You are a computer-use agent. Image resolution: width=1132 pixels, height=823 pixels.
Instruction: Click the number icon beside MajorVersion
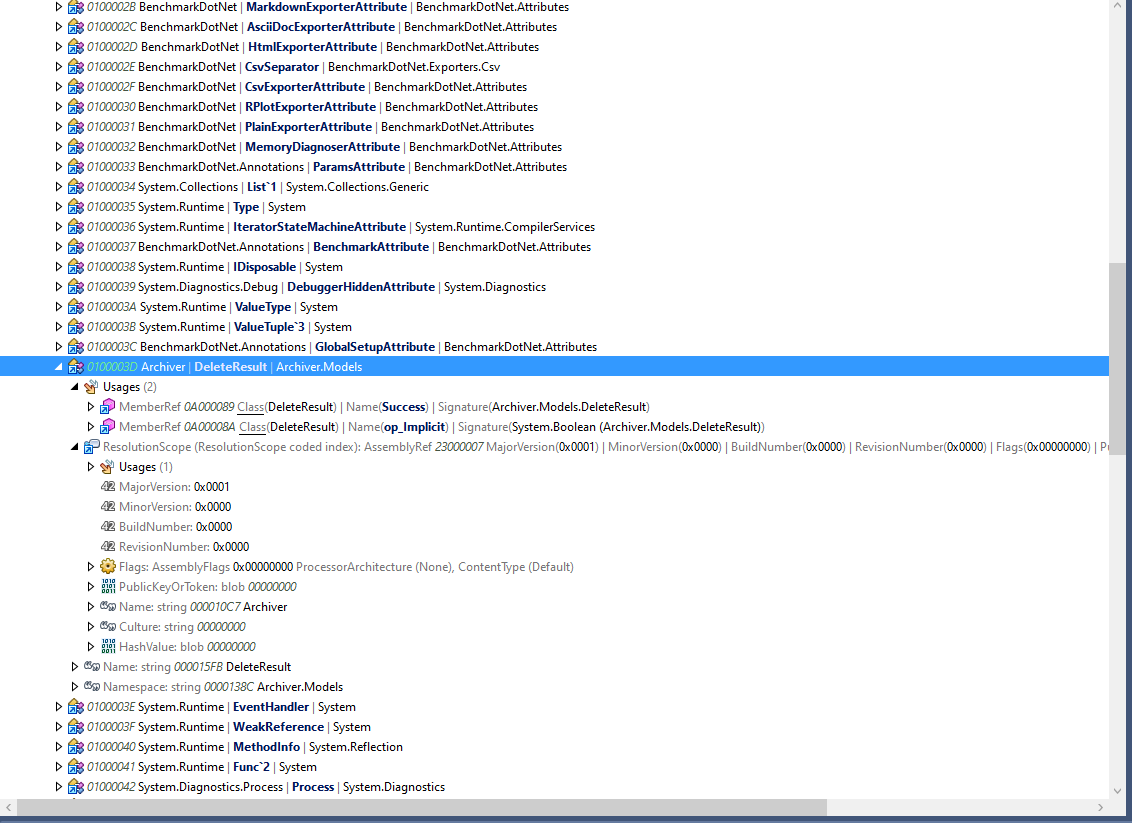(x=108, y=487)
